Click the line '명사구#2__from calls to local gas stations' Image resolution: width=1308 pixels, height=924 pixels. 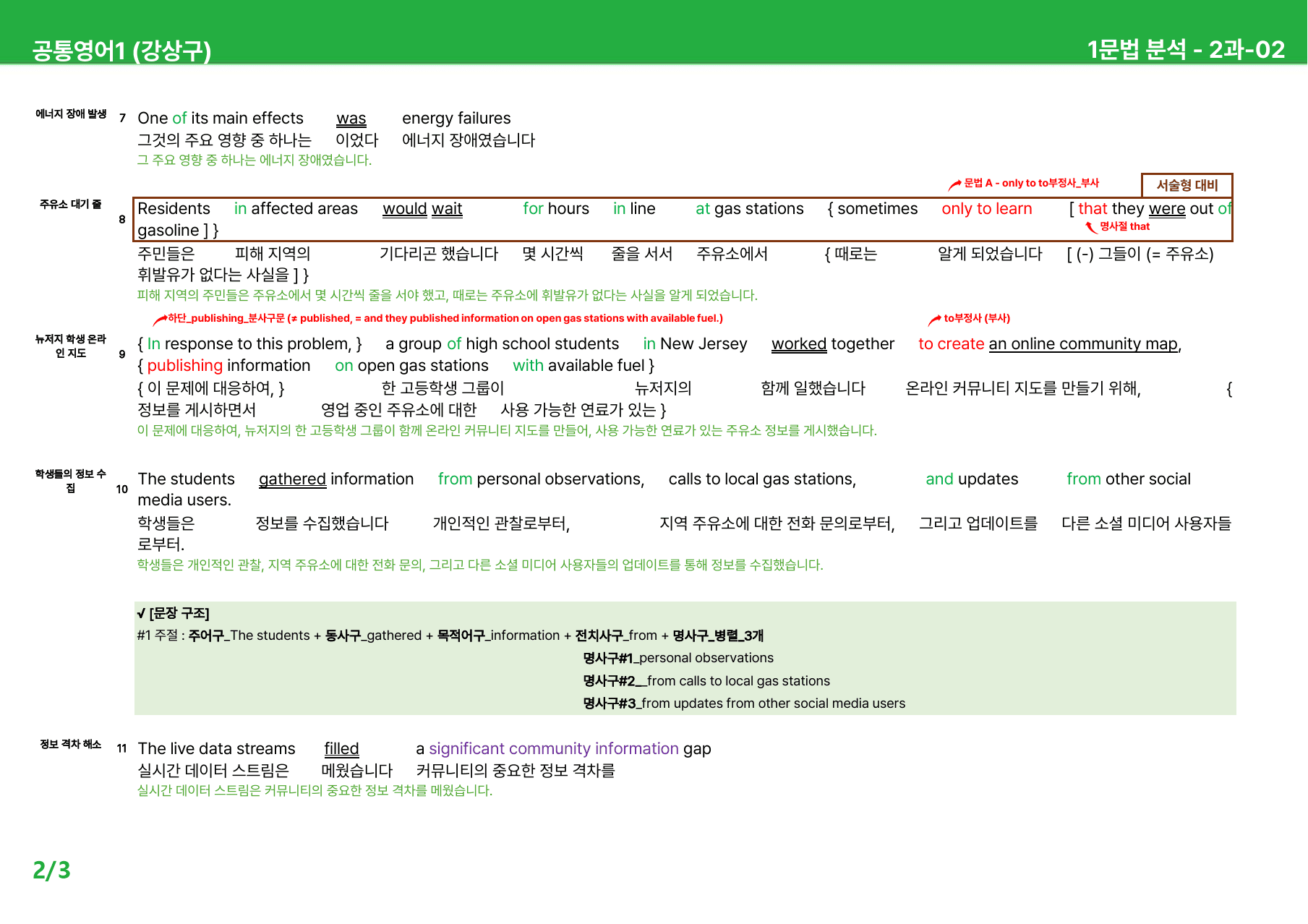[x=706, y=681]
